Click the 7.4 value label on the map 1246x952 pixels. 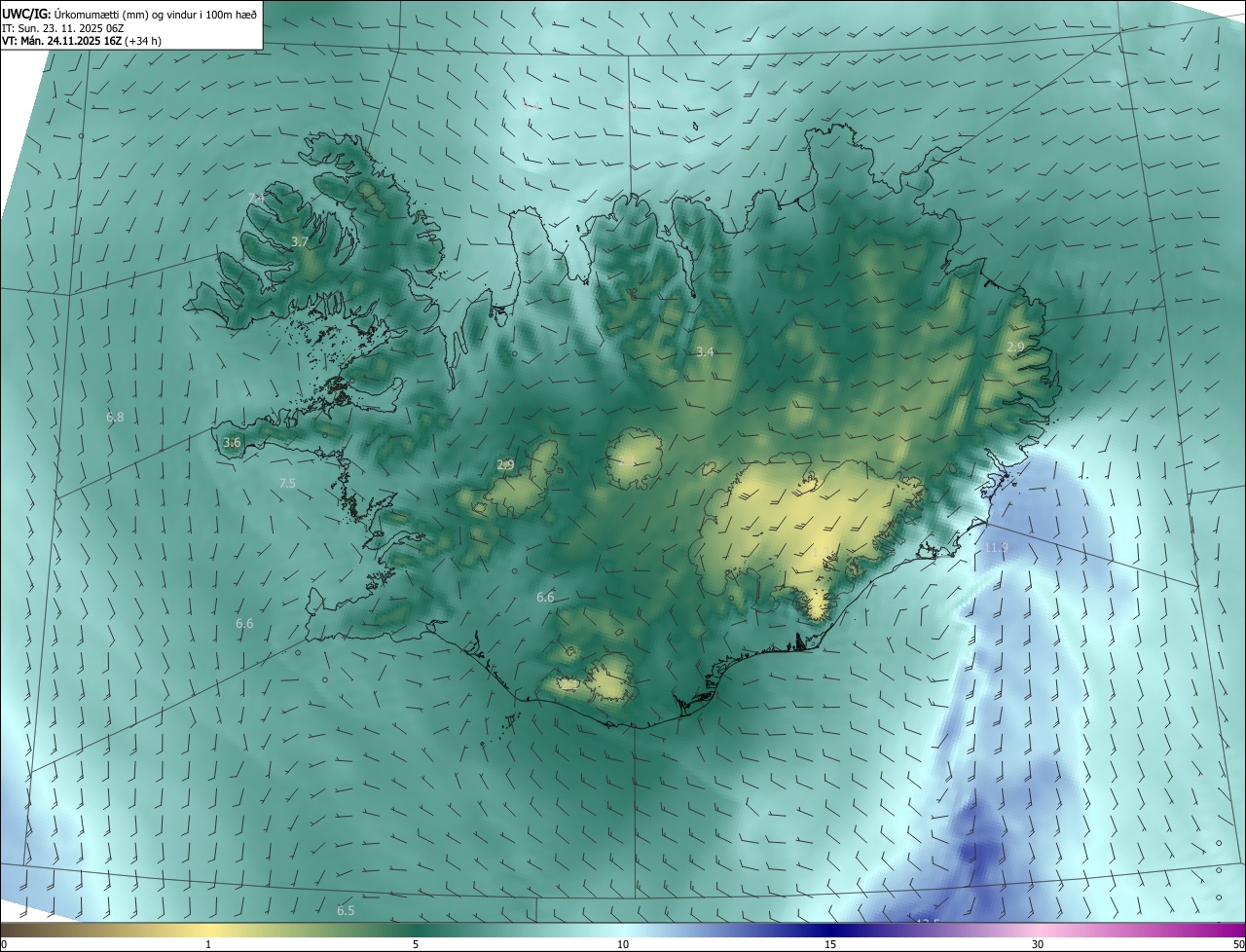coord(256,199)
